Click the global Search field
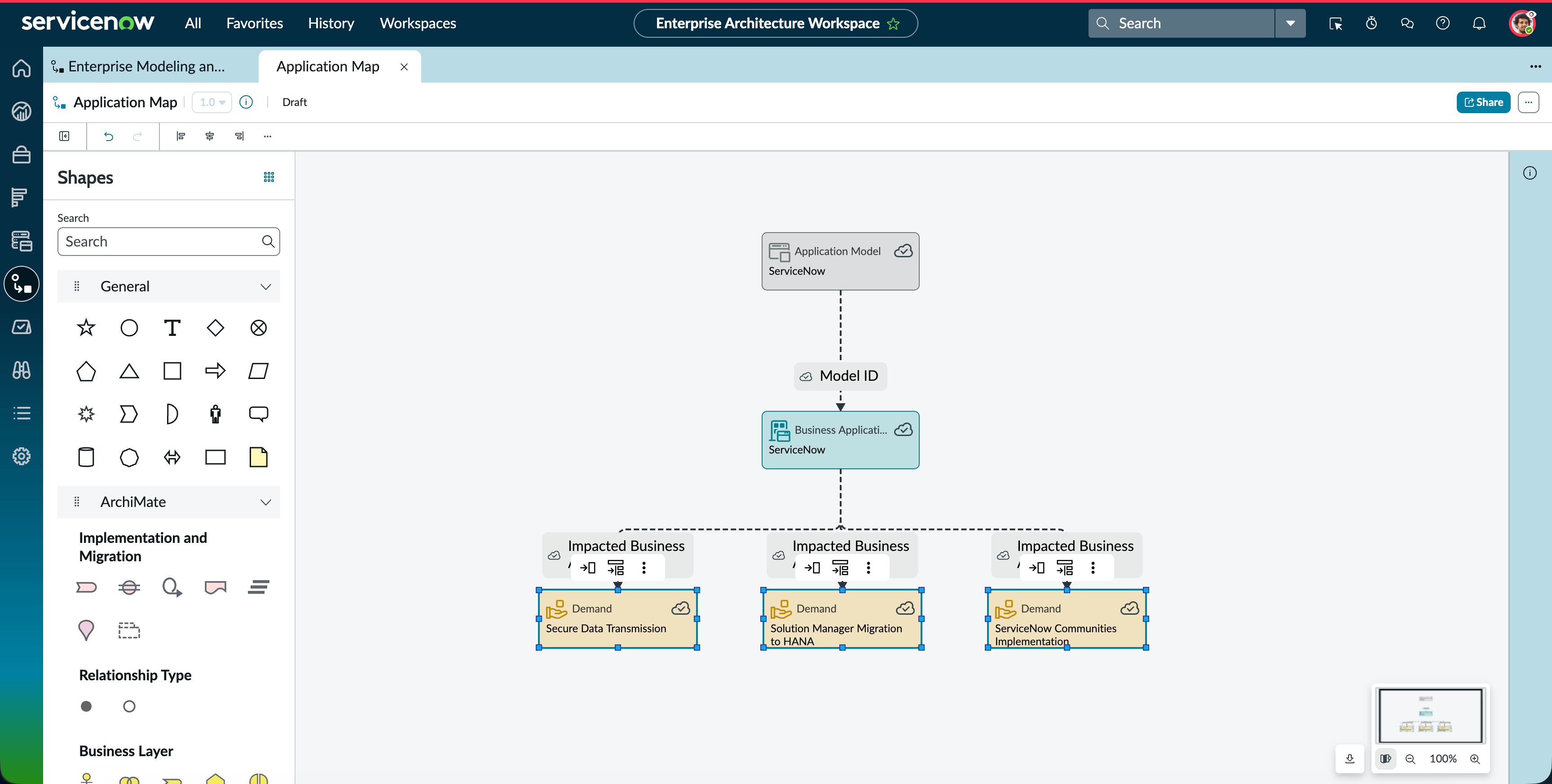1552x784 pixels. [1182, 23]
